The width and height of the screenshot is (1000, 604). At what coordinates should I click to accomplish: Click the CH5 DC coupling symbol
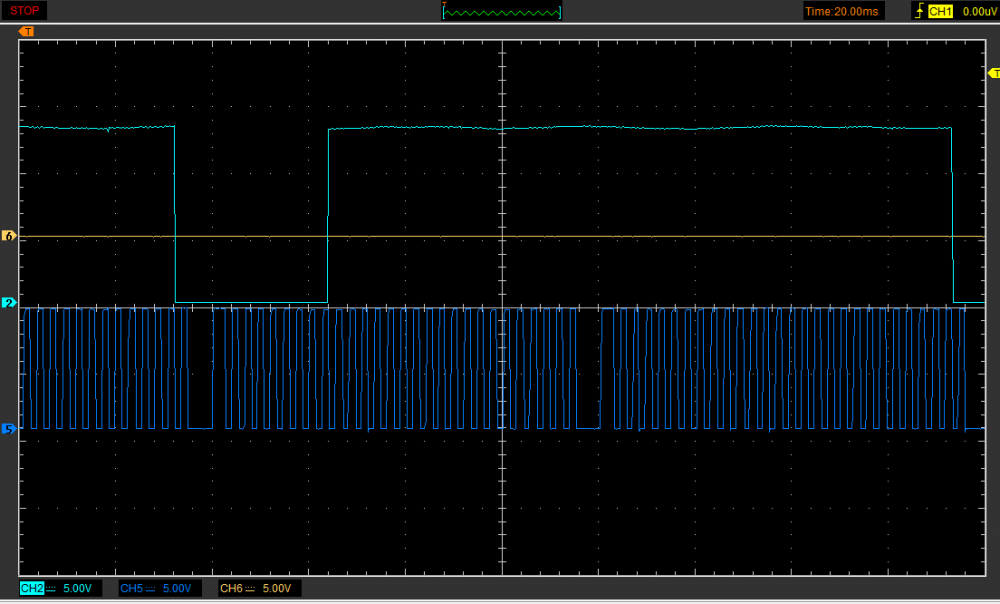151,589
